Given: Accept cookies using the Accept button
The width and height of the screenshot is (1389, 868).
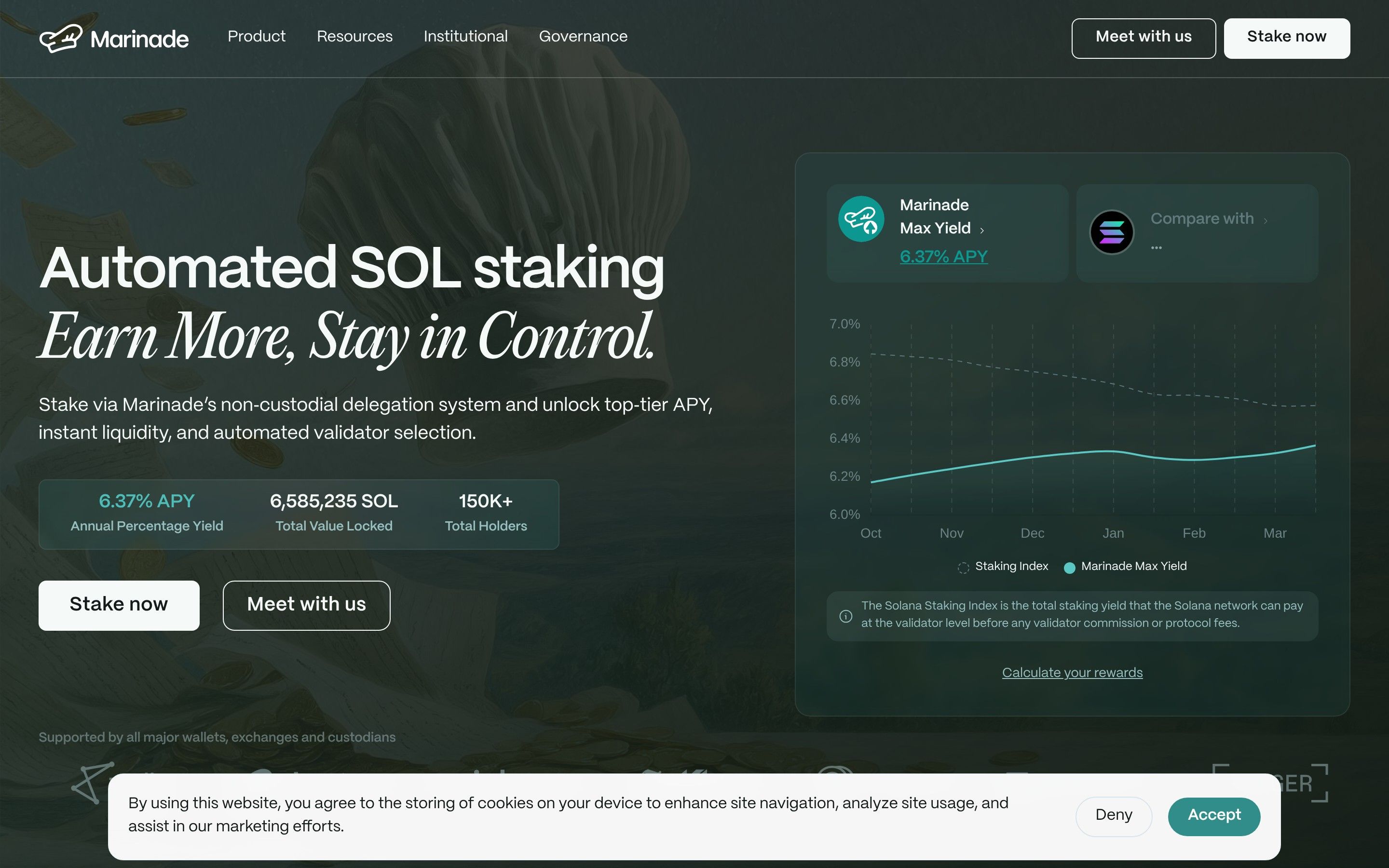Looking at the screenshot, I should 1214,816.
